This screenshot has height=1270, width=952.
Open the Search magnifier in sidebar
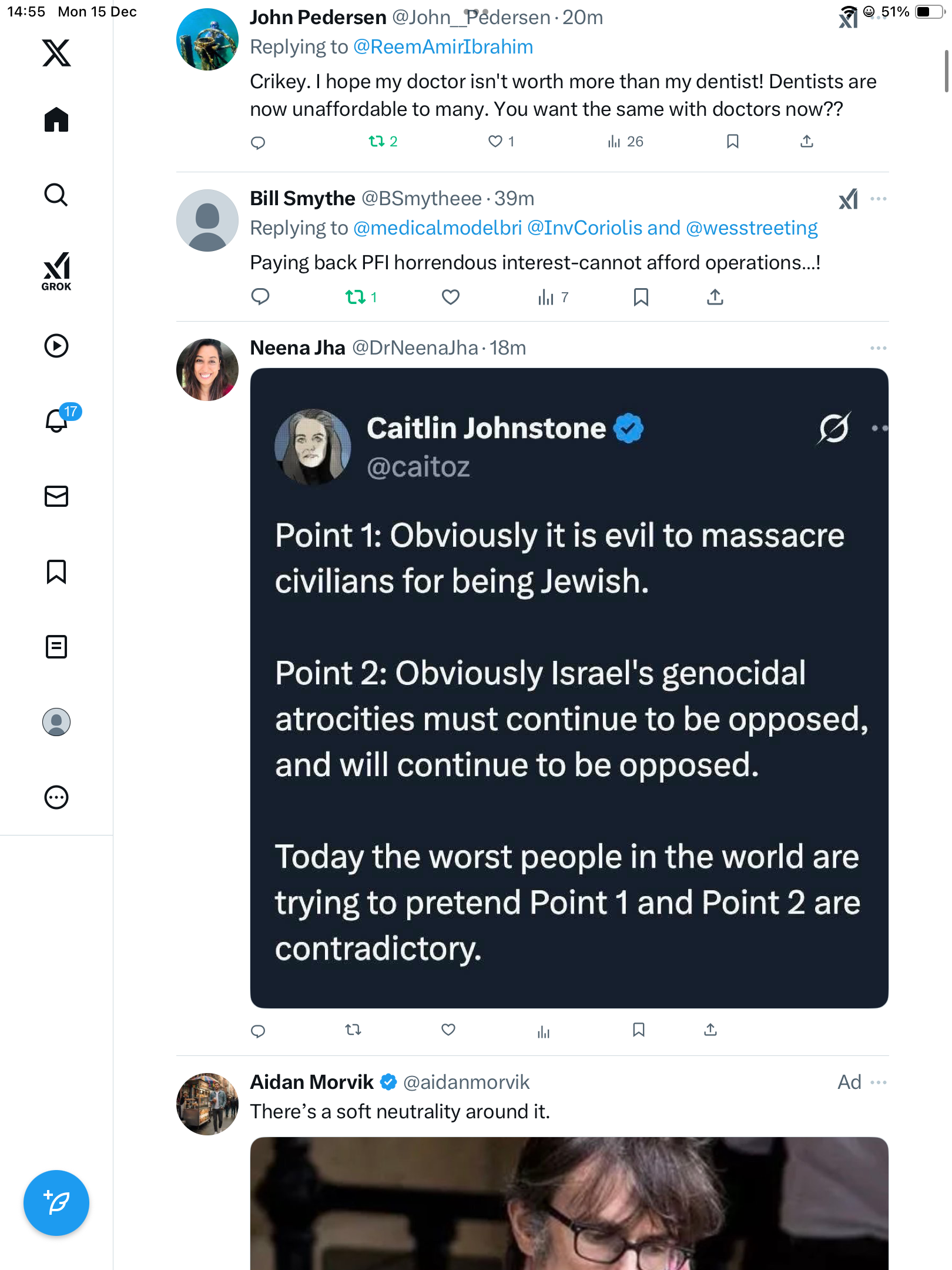tap(56, 195)
